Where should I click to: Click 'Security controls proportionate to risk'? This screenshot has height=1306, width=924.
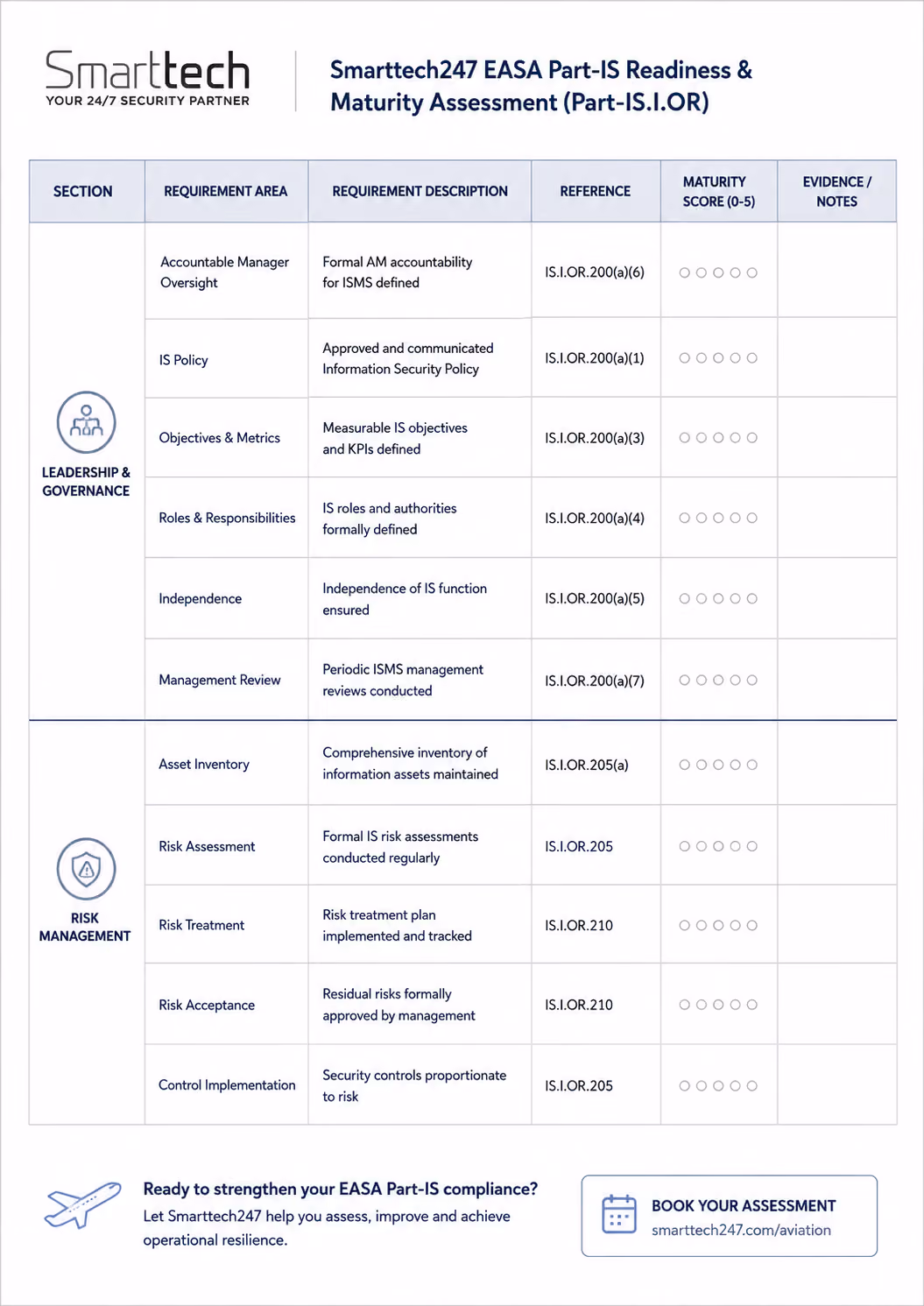414,1085
